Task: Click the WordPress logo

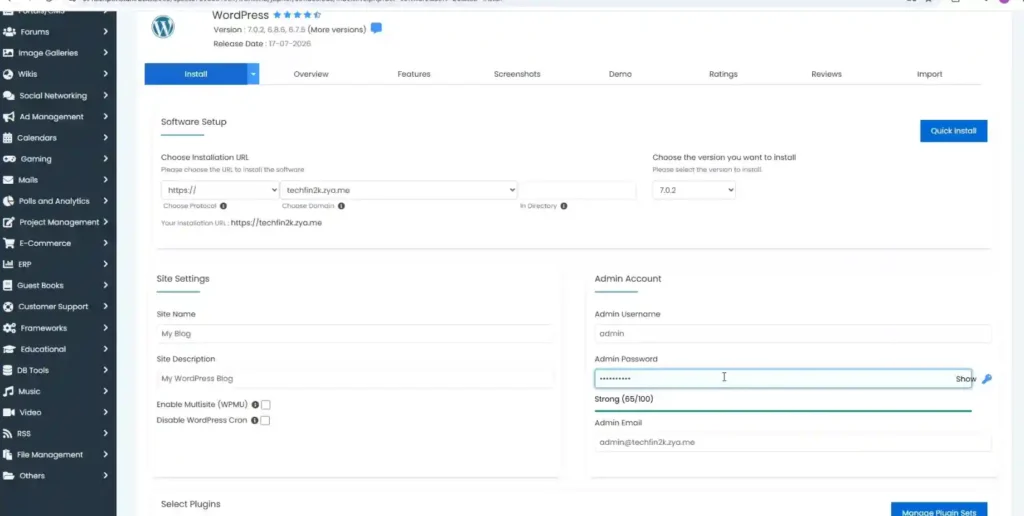Action: pos(163,27)
